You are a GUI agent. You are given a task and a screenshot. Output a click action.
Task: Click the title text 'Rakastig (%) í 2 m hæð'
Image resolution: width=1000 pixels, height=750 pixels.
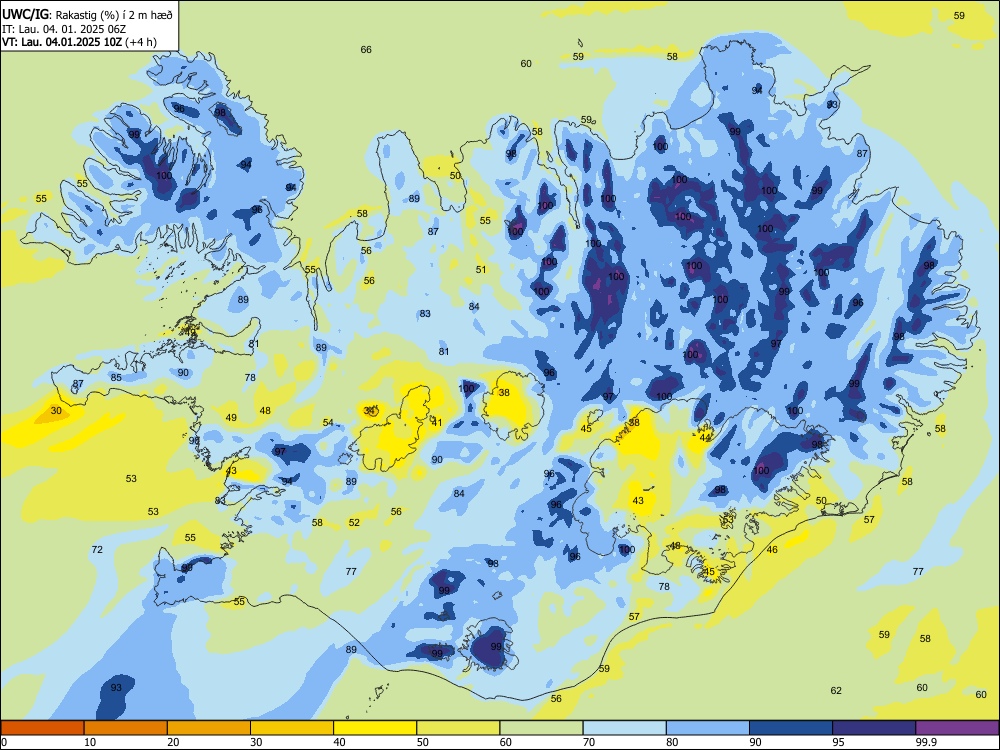[115, 15]
